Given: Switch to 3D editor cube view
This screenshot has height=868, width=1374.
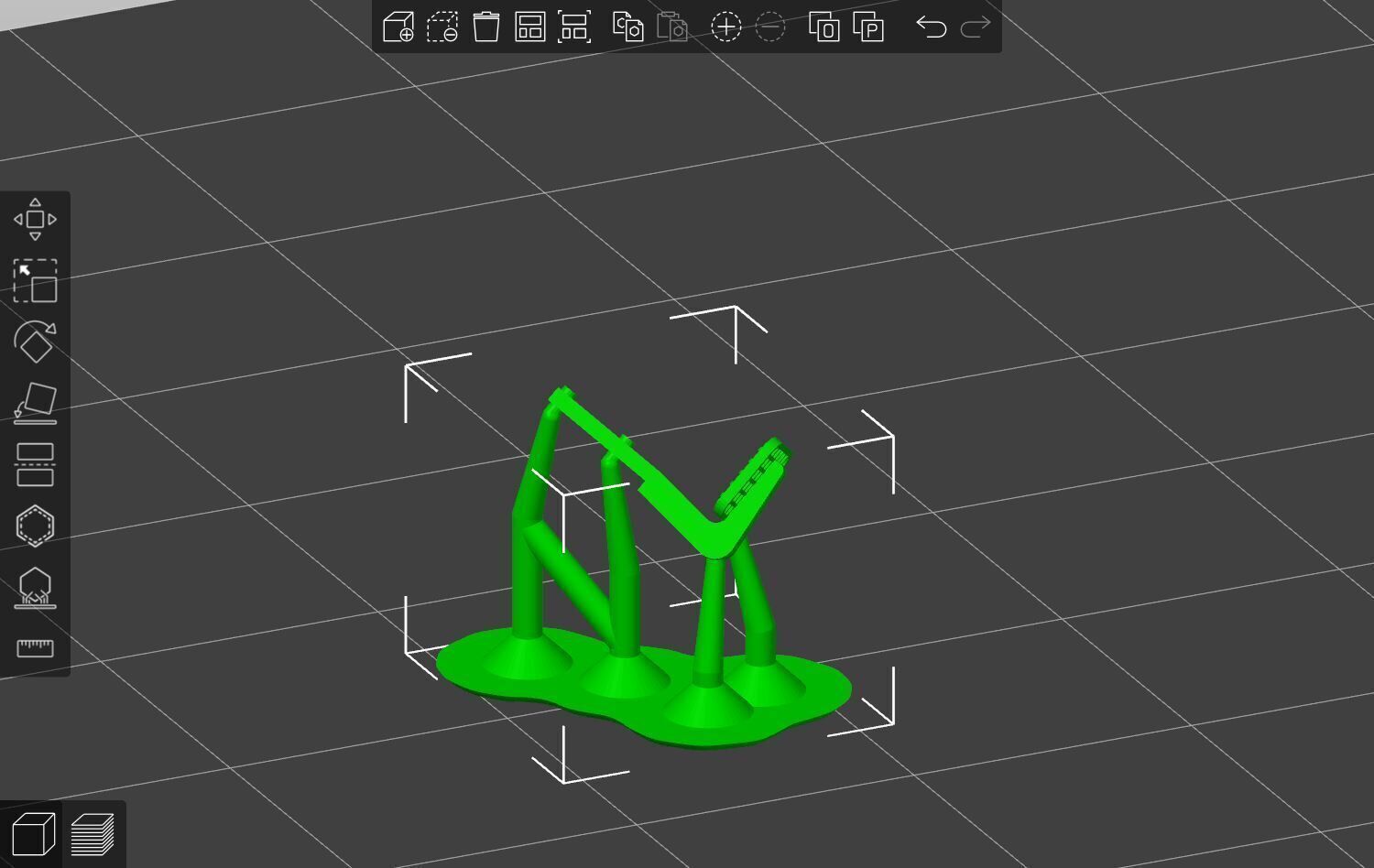Looking at the screenshot, I should pyautogui.click(x=33, y=834).
